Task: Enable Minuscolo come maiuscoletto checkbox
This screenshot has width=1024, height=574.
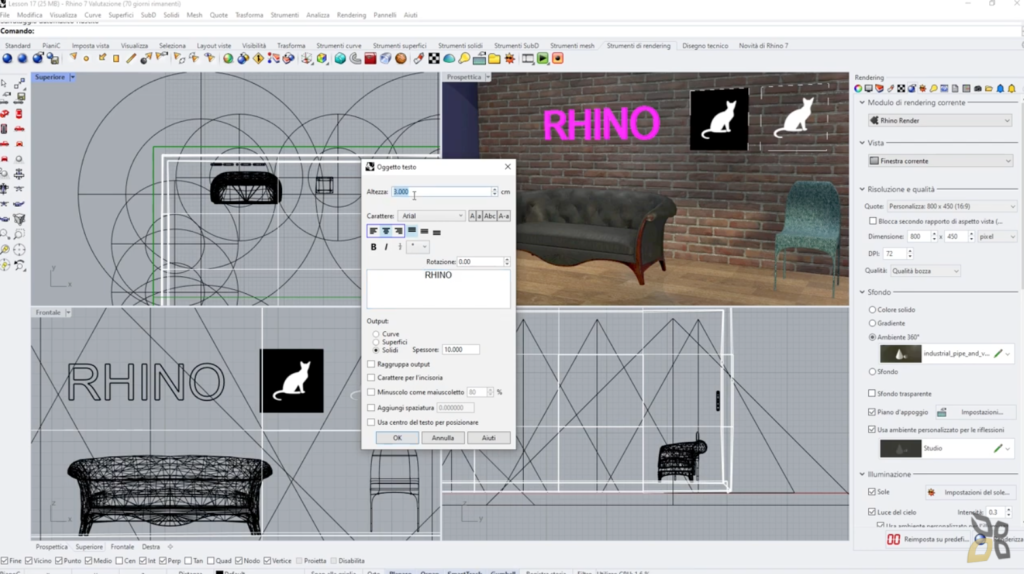Action: (371, 392)
